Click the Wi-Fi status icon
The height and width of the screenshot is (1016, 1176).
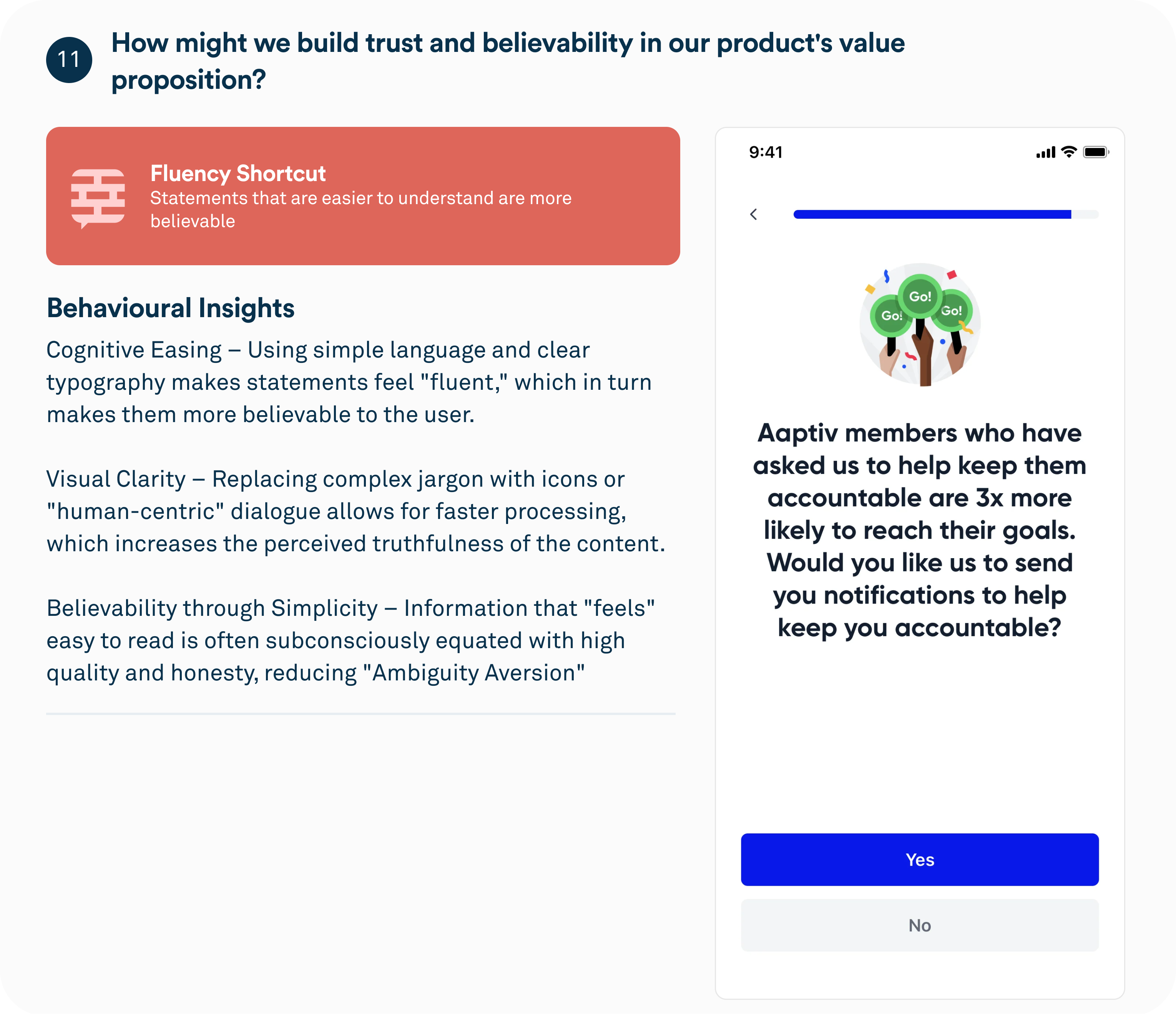pos(1069,151)
